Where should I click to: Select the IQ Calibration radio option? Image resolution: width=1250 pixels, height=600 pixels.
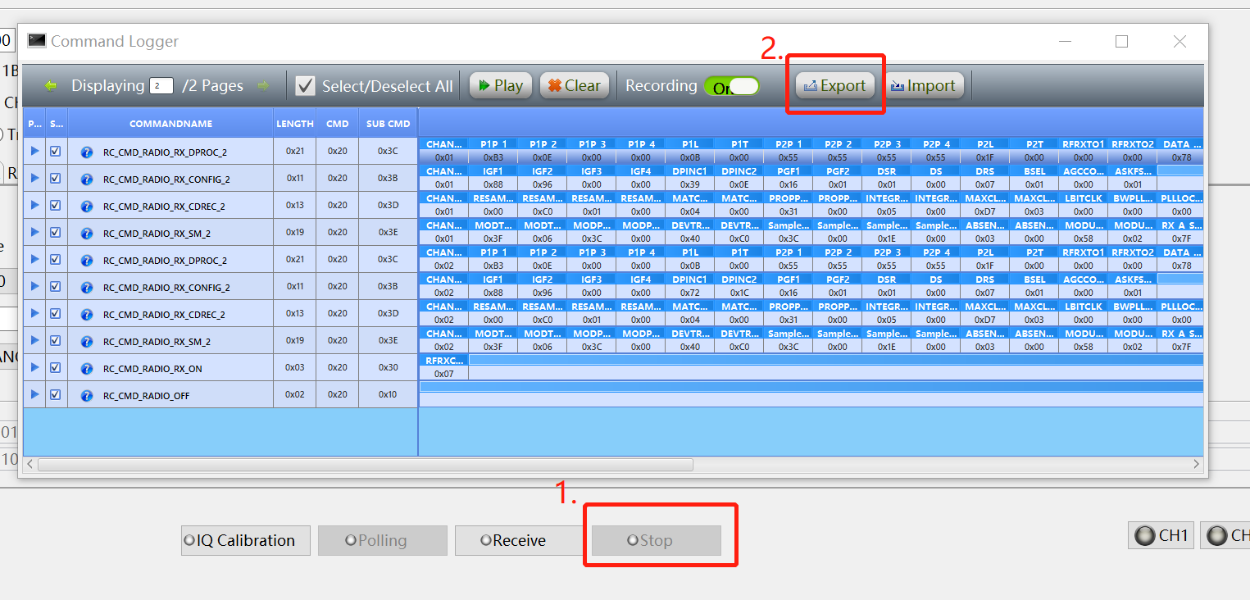(190, 540)
